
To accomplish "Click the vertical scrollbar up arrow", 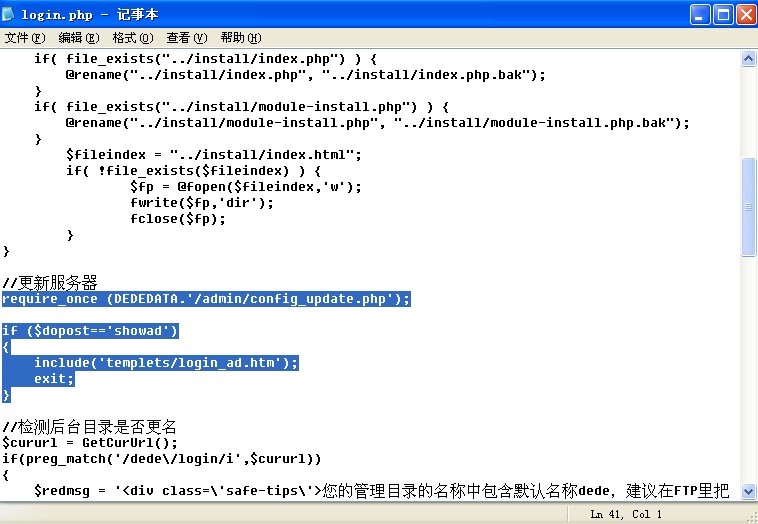I will [748, 59].
